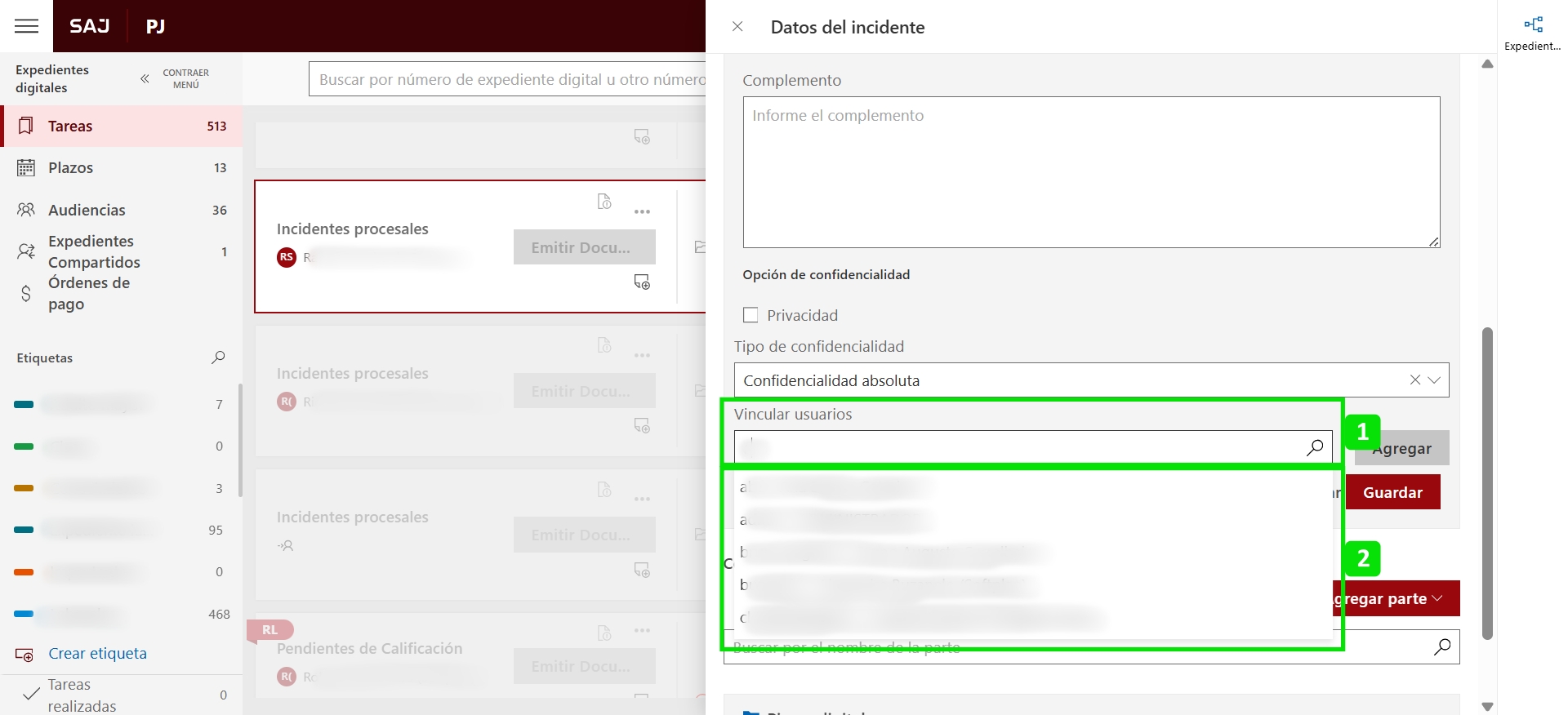Click the Guardar button

[1392, 492]
